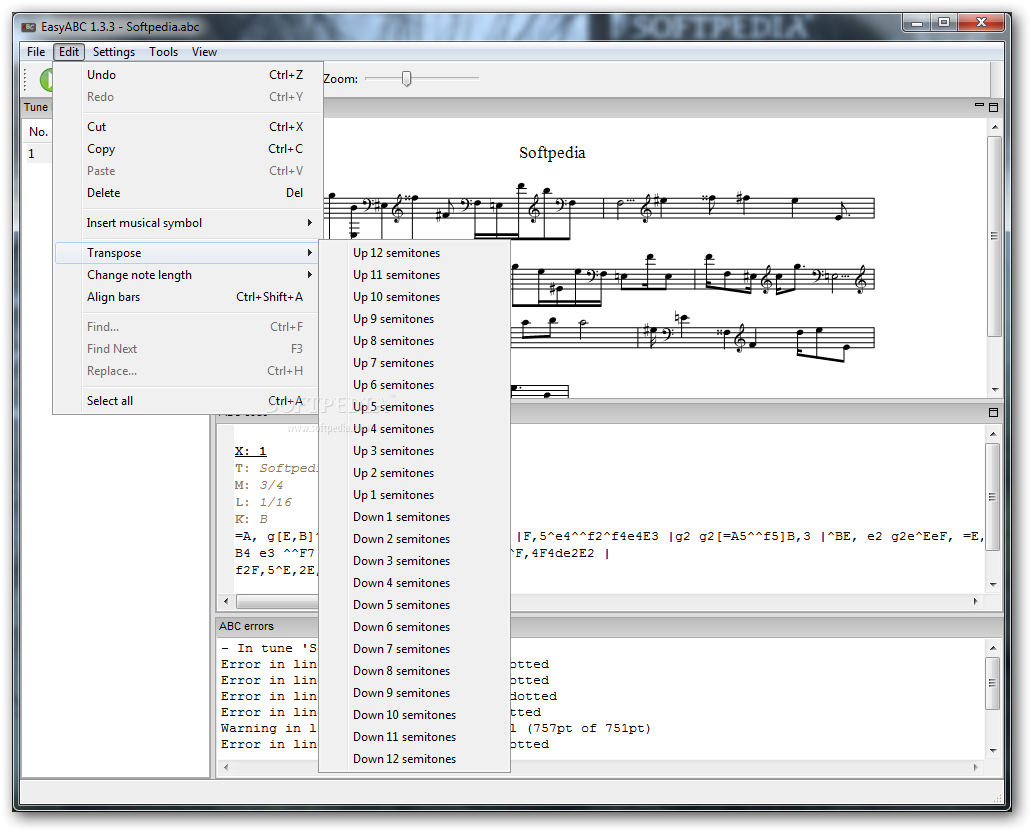Screen dimensions: 1032x832
Task: Choose Undo from Edit menu
Action: click(188, 75)
